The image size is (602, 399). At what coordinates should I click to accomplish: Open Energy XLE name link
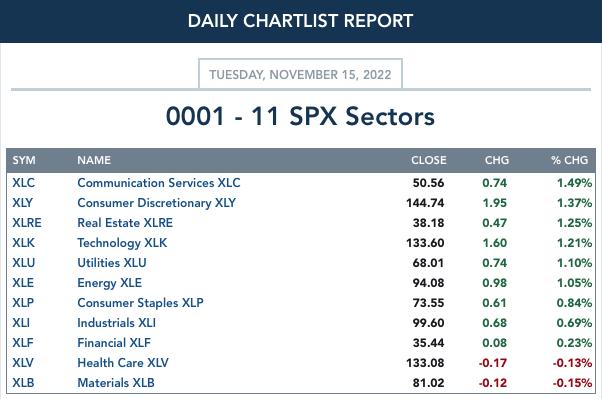109,283
